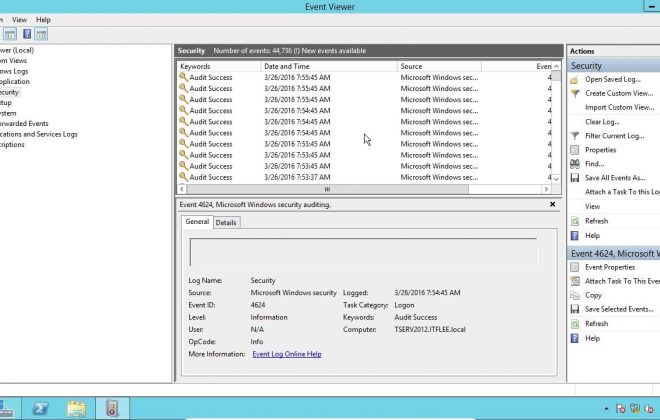Click the event list scroll down arrow

[x=556, y=179]
